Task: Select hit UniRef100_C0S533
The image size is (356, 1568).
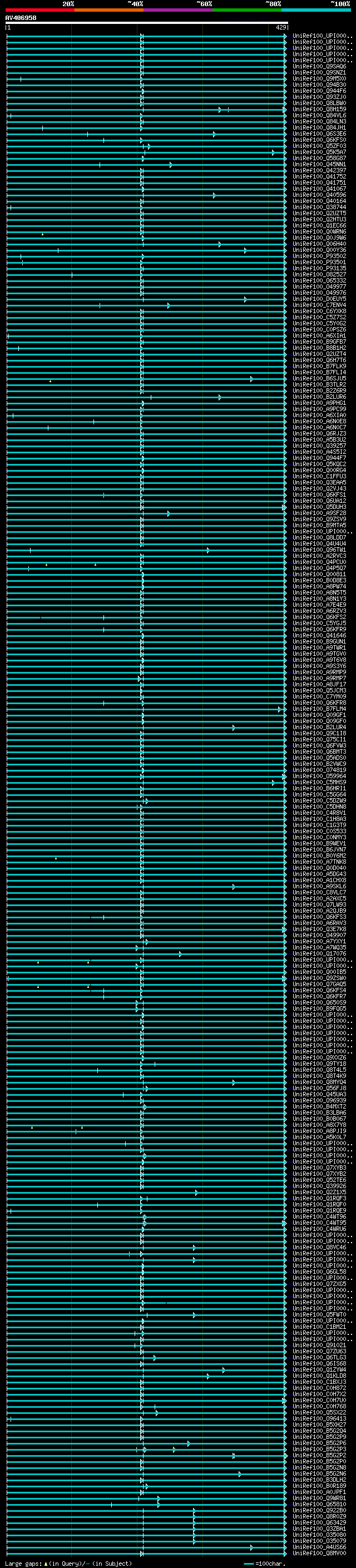Action: [319, 832]
